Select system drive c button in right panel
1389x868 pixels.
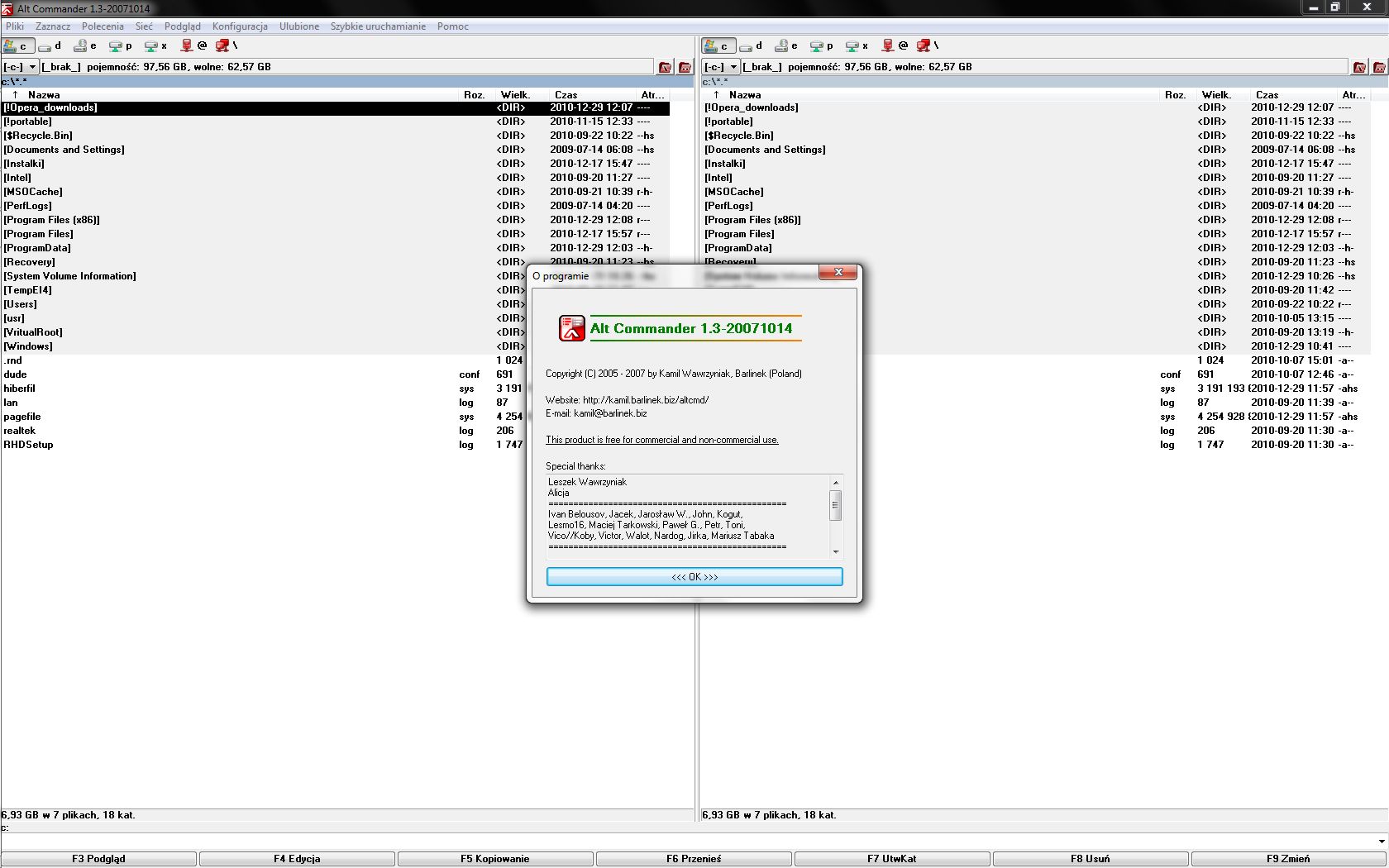click(718, 46)
